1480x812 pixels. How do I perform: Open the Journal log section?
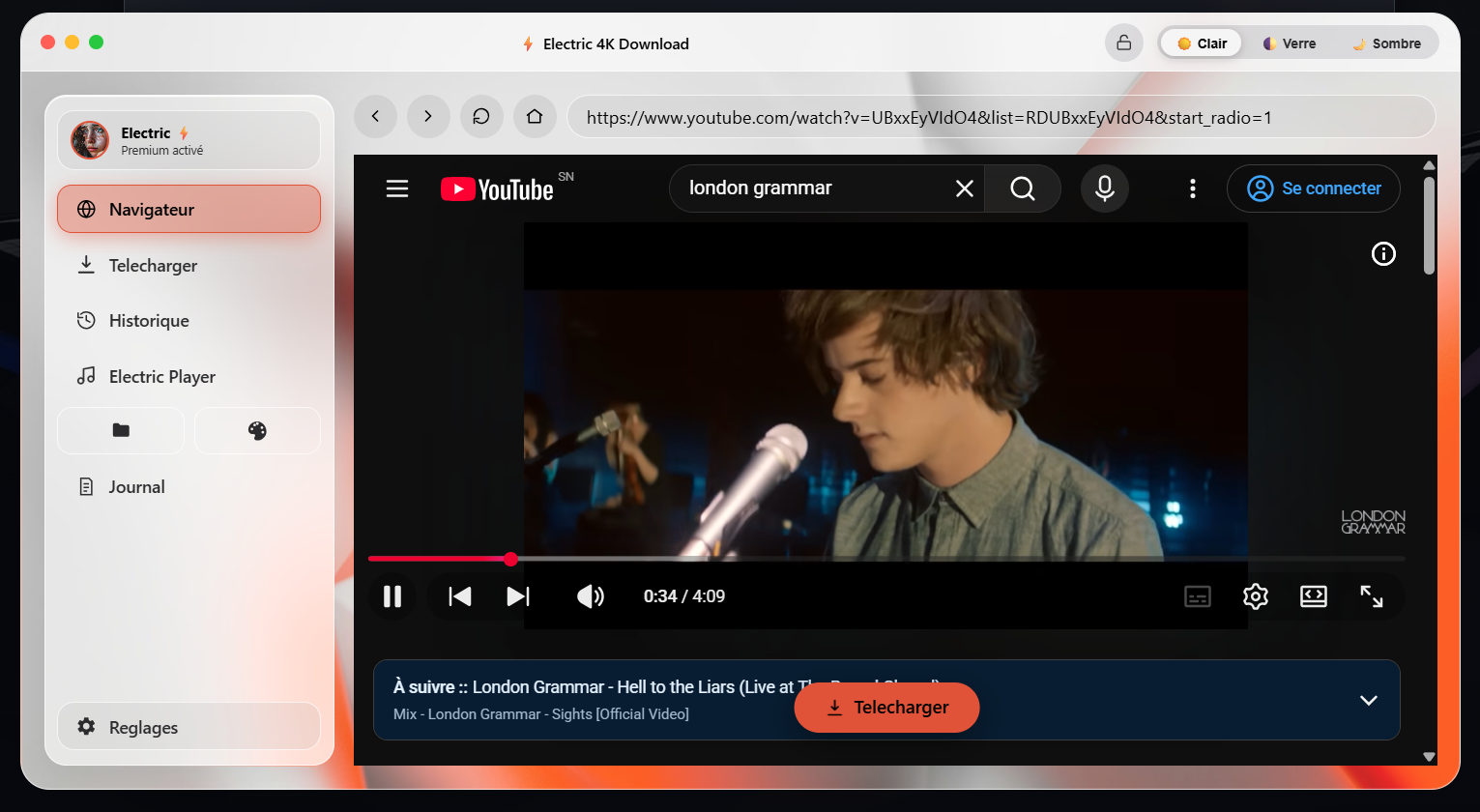tap(189, 487)
